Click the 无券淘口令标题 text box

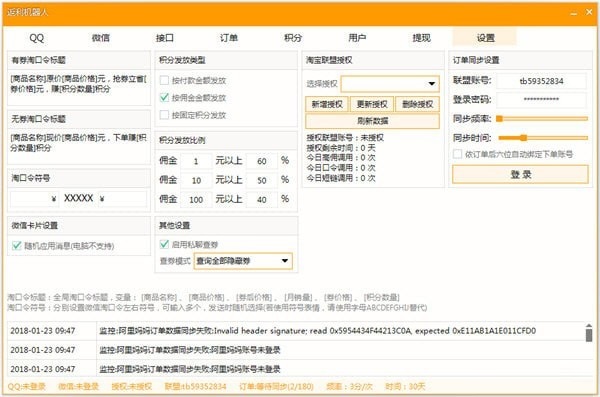pyautogui.click(x=79, y=146)
